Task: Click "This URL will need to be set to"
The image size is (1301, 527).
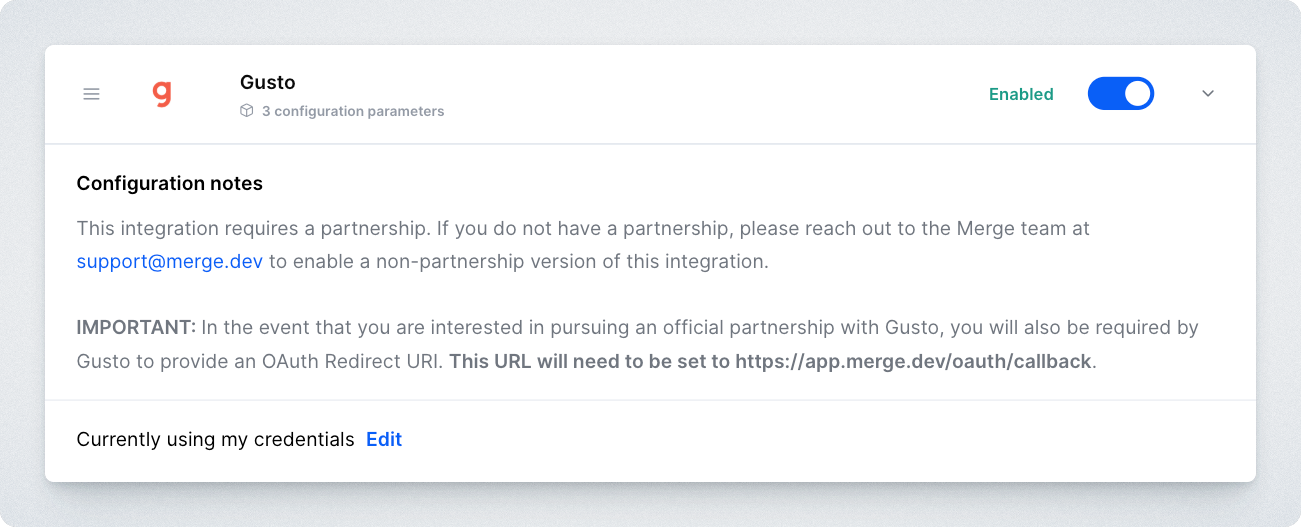Action: point(590,361)
